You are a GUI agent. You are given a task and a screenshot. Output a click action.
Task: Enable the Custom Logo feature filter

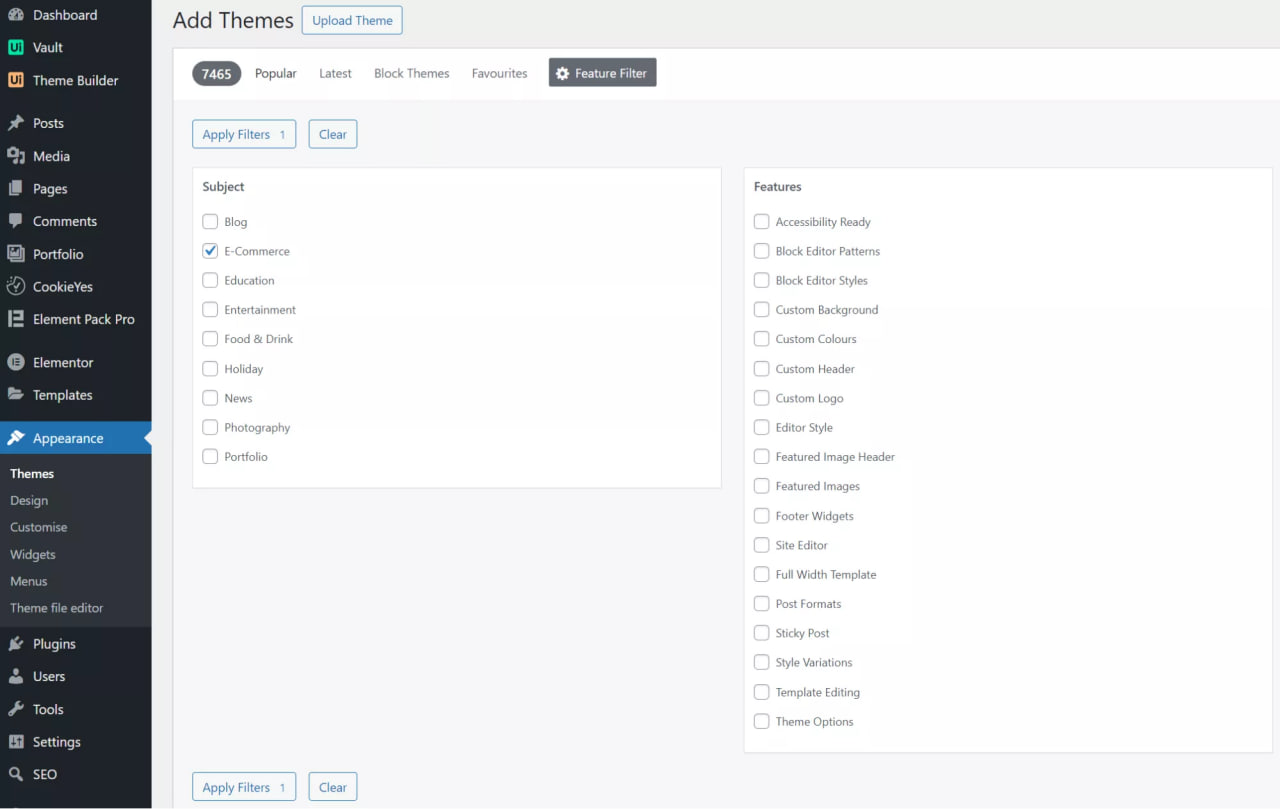(761, 398)
